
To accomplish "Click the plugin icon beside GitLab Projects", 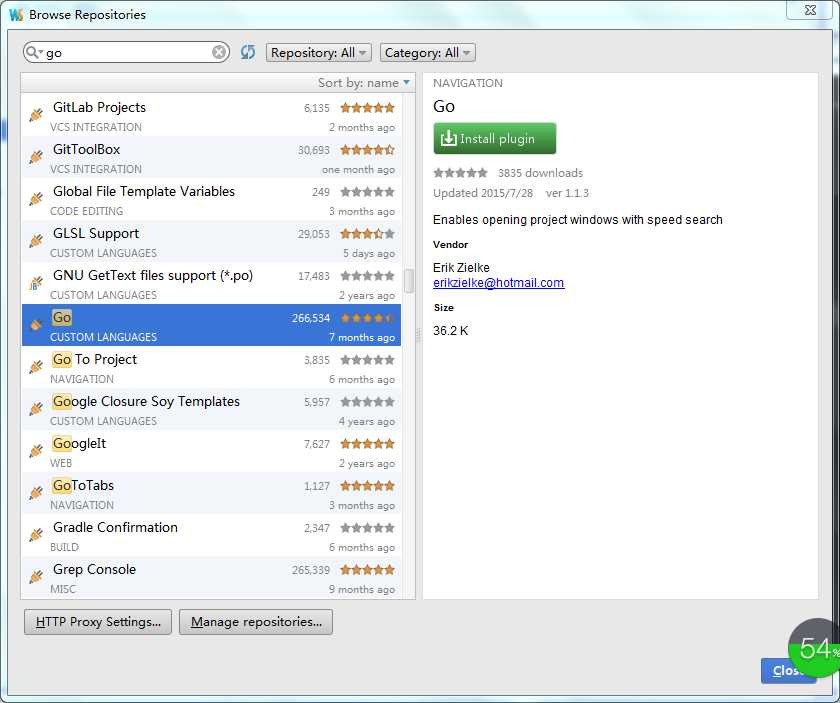I will pos(36,114).
